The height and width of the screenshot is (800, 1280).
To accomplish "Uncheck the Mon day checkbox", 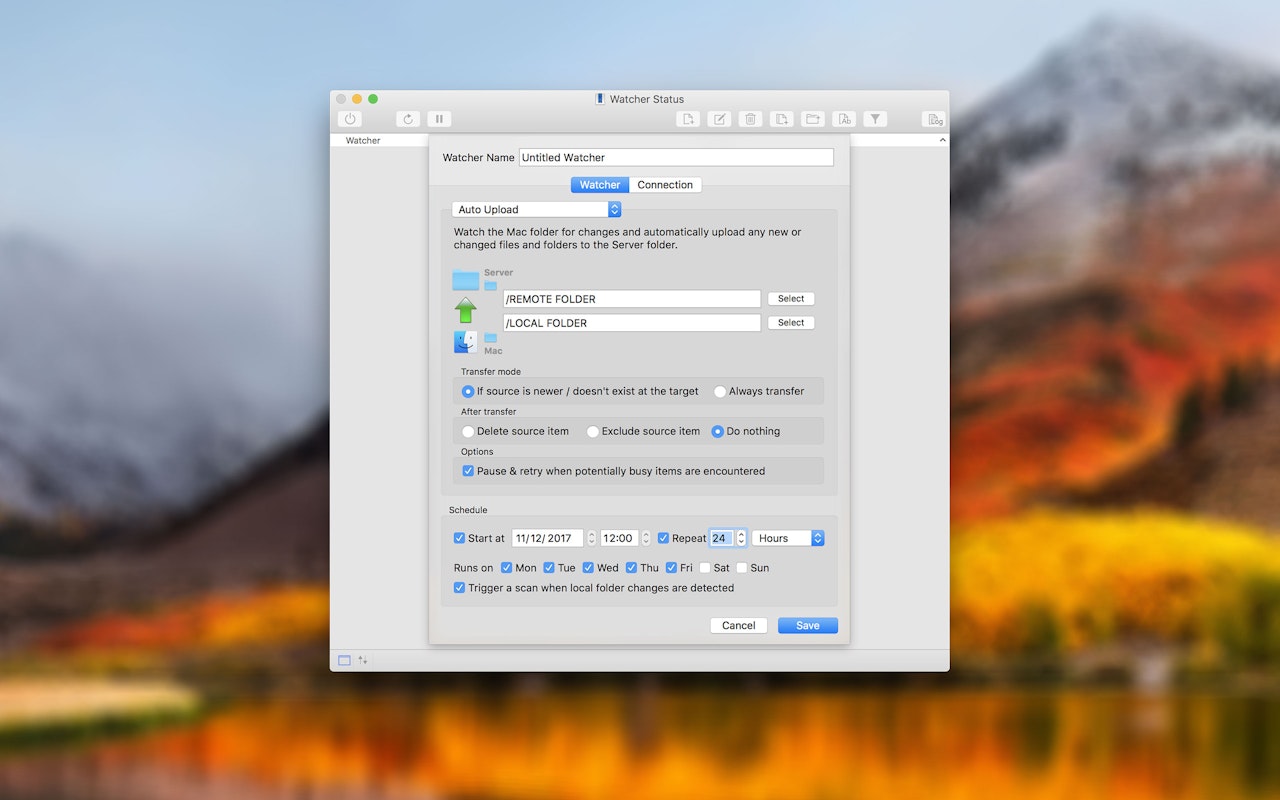I will [507, 568].
